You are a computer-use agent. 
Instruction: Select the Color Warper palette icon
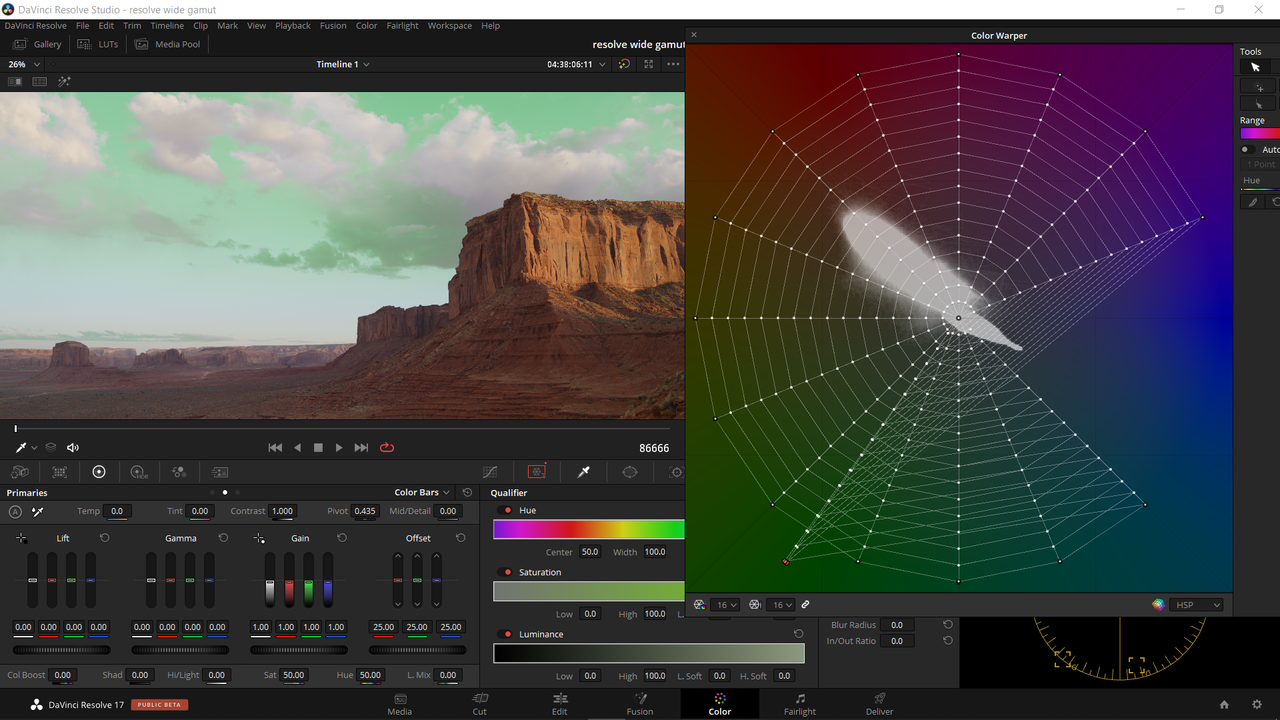(537, 472)
